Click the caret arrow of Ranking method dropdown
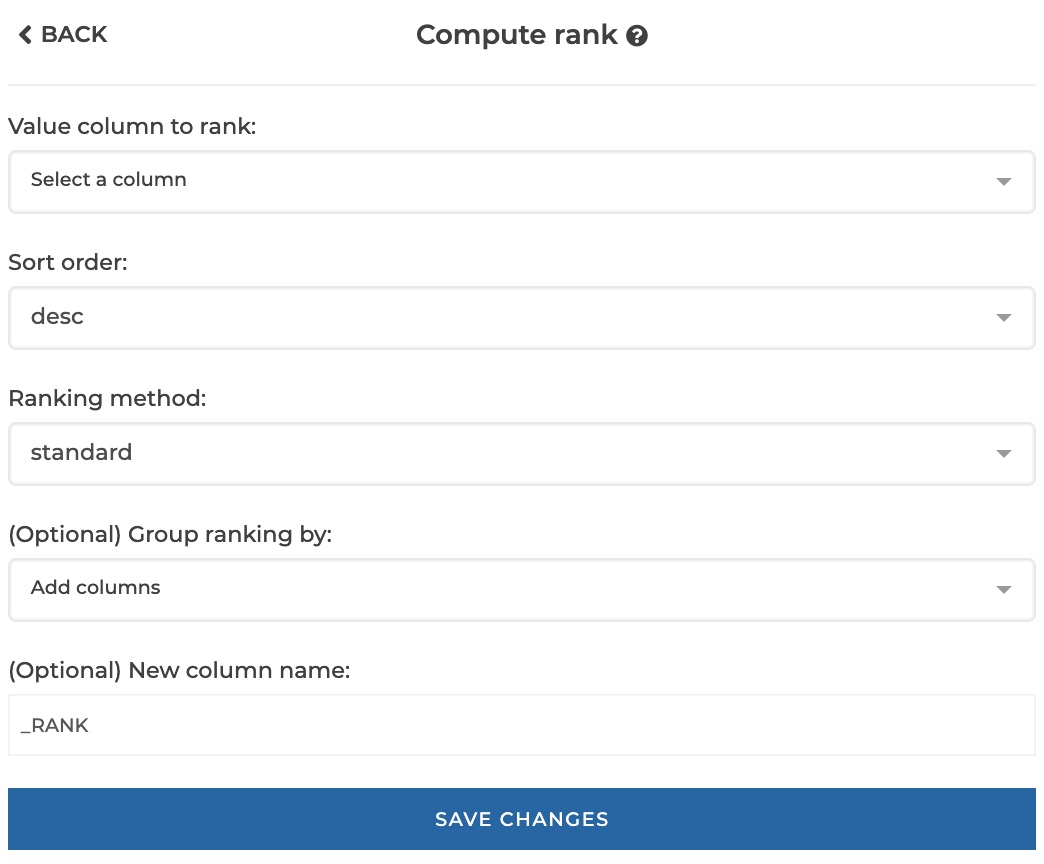 point(1003,453)
